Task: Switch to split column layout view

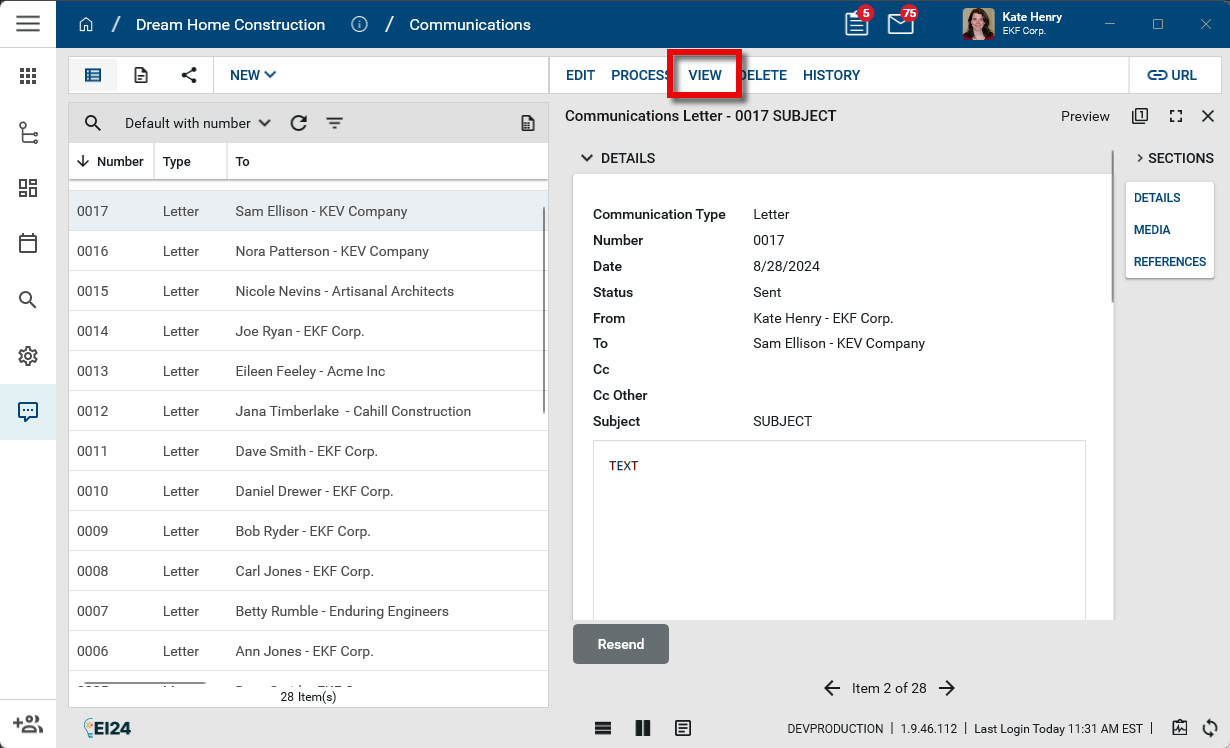Action: pyautogui.click(x=643, y=728)
